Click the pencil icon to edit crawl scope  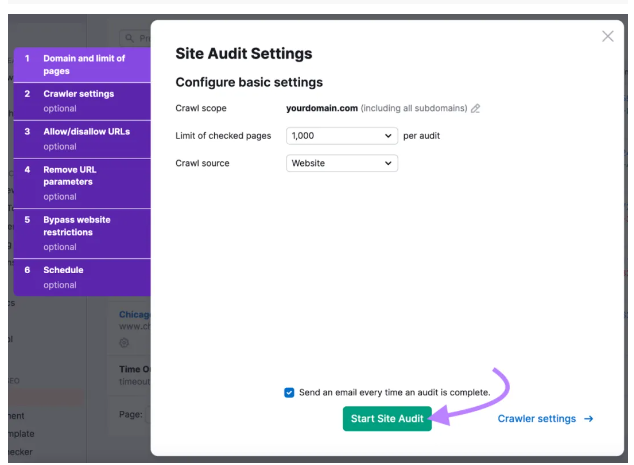click(x=476, y=108)
